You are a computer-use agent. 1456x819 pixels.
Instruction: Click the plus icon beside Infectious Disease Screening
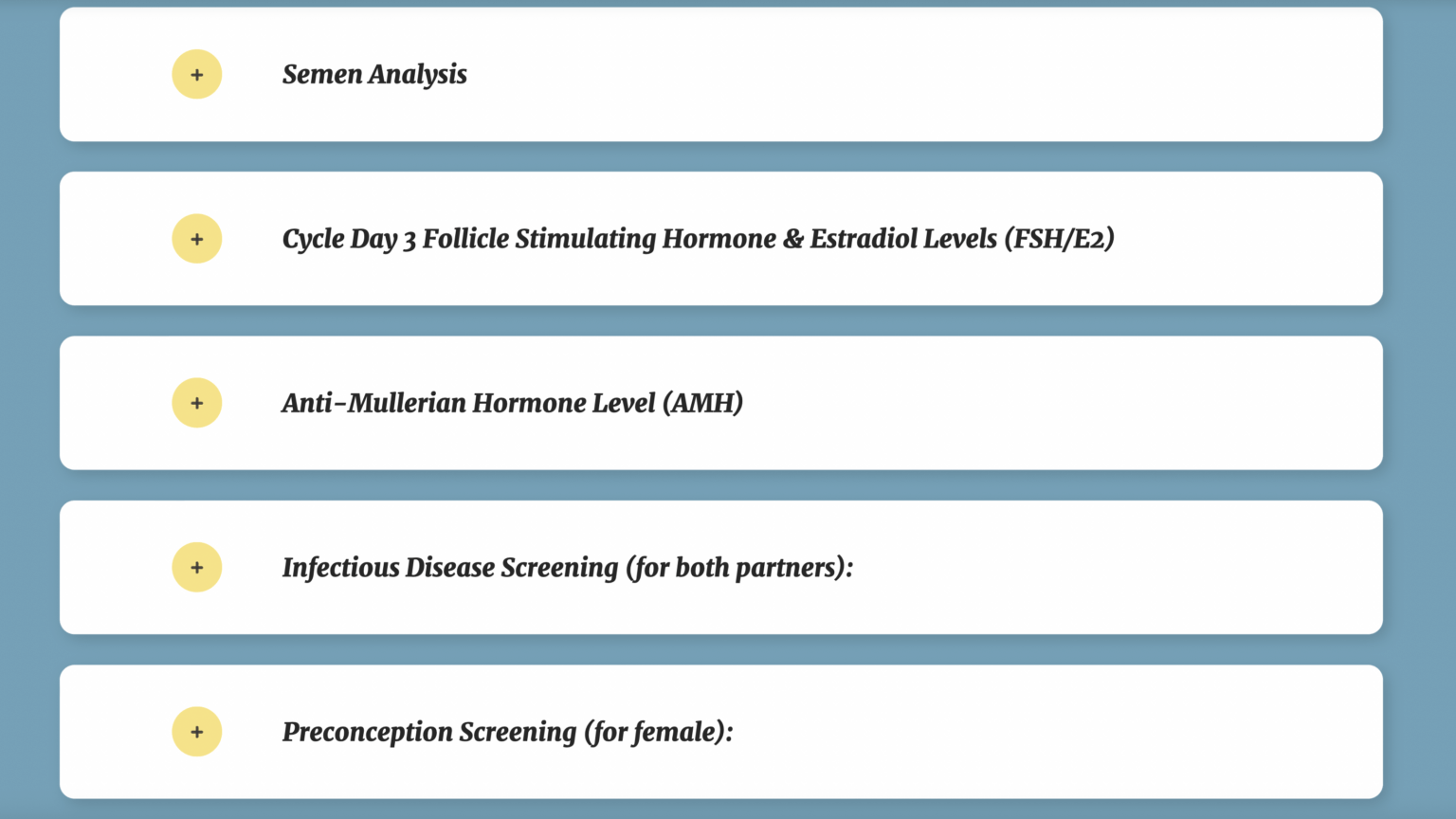(x=197, y=568)
